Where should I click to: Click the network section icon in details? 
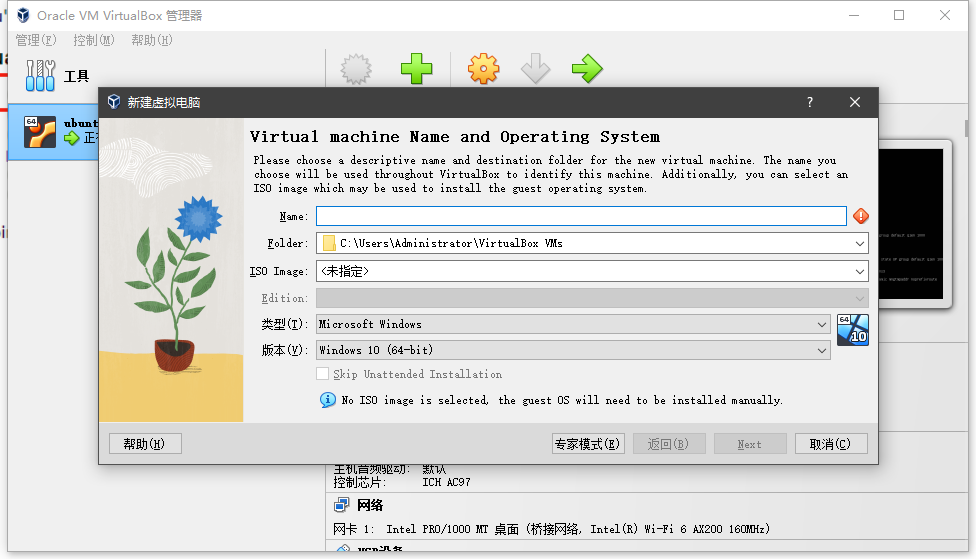coord(341,505)
